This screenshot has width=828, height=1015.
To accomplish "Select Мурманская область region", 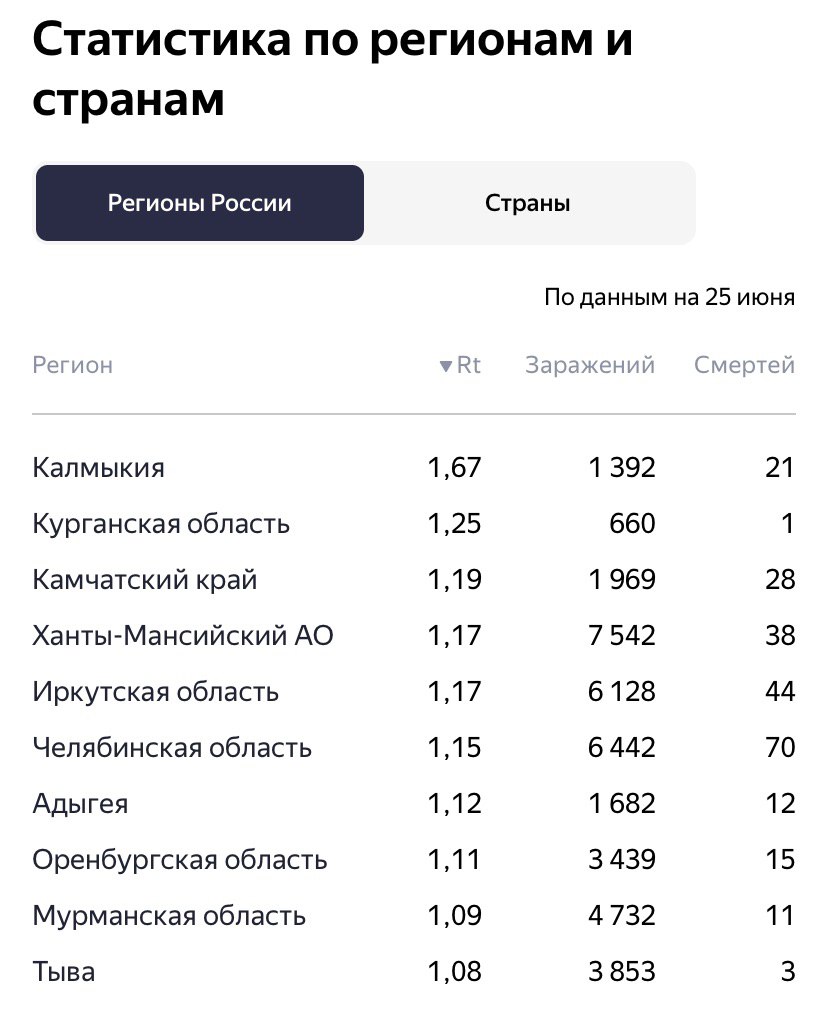I will [x=169, y=916].
